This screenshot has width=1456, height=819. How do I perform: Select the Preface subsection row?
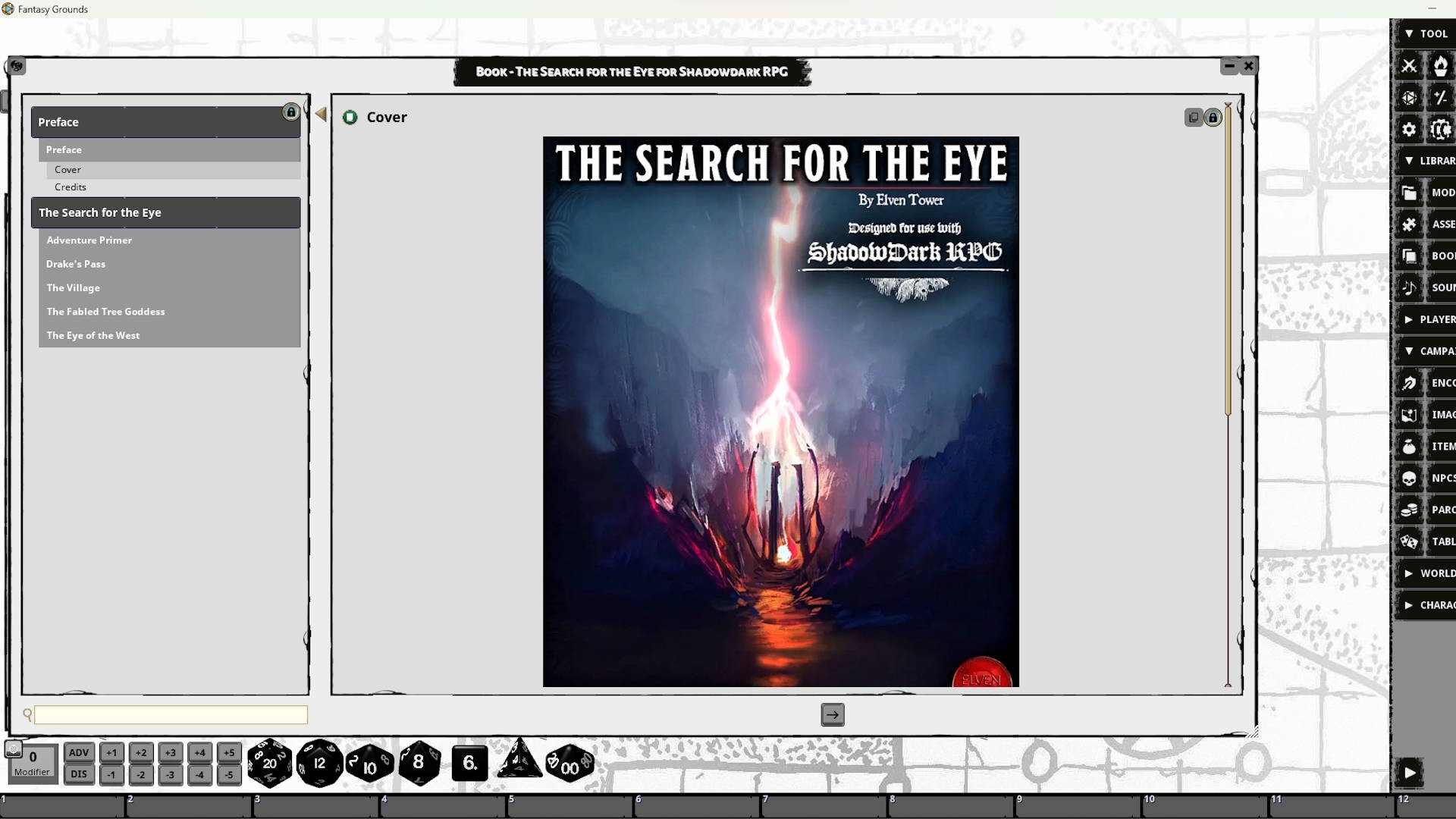click(169, 150)
